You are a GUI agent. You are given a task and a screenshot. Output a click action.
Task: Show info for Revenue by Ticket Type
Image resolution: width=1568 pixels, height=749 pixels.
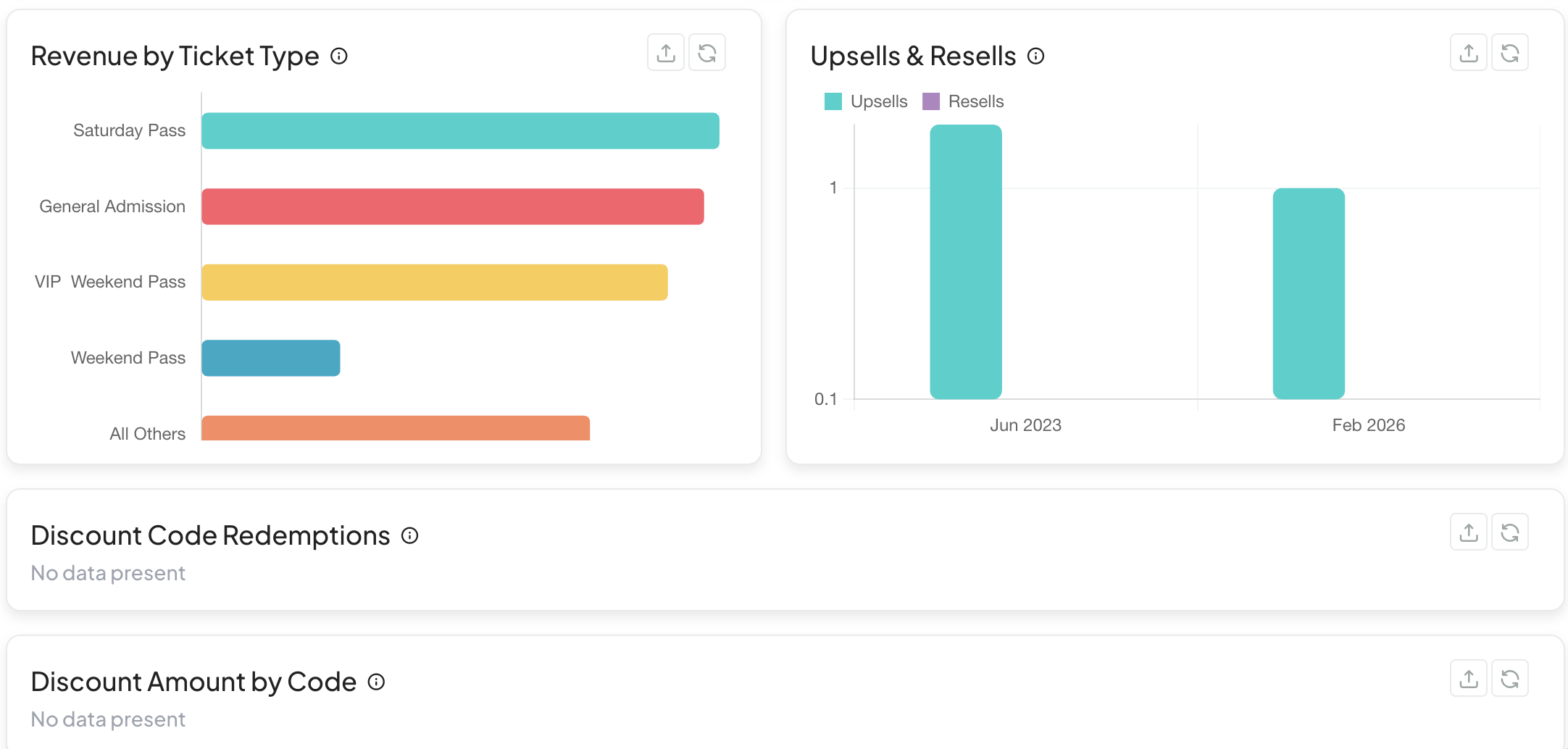click(x=339, y=56)
